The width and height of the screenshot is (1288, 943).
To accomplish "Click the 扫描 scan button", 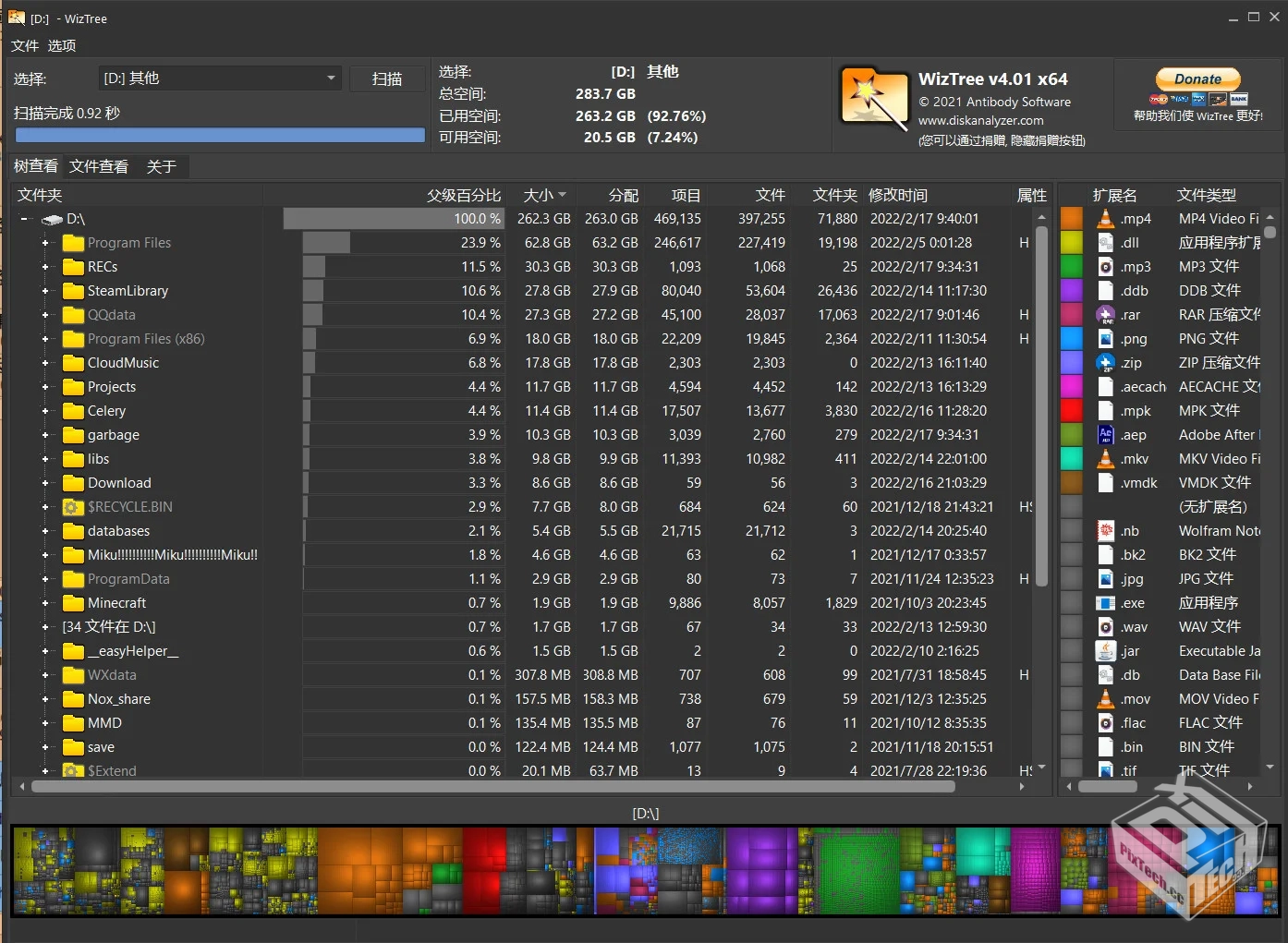I will [387, 79].
